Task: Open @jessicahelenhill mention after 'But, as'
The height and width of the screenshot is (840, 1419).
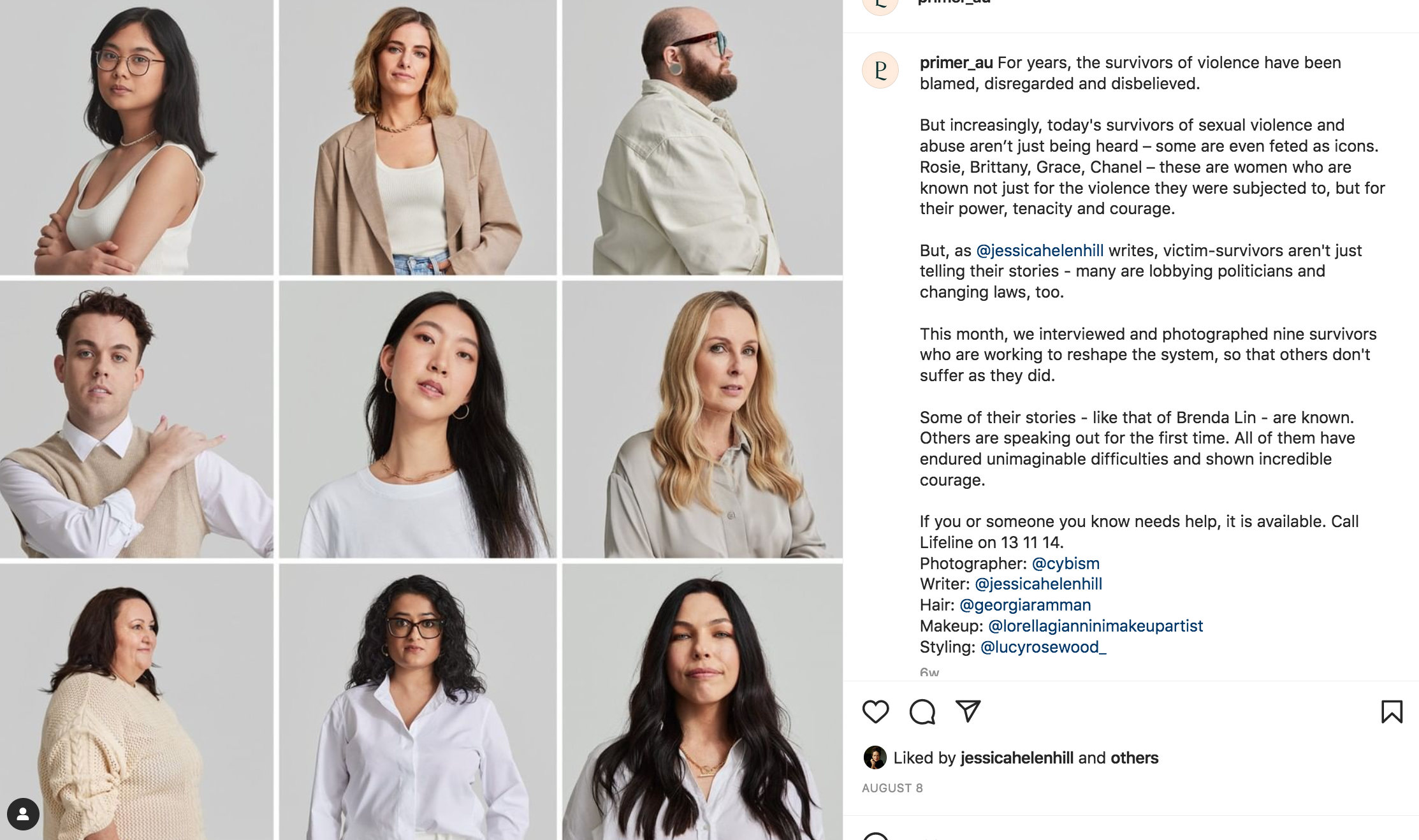Action: 1040,250
